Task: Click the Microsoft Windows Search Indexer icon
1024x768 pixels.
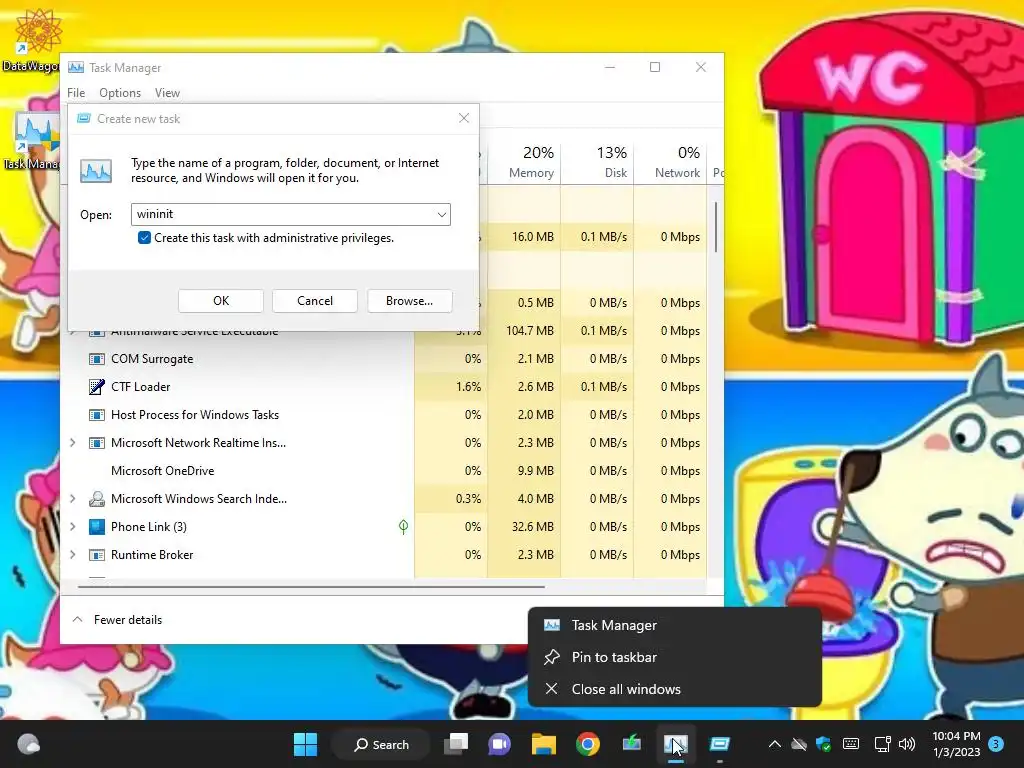Action: point(97,499)
